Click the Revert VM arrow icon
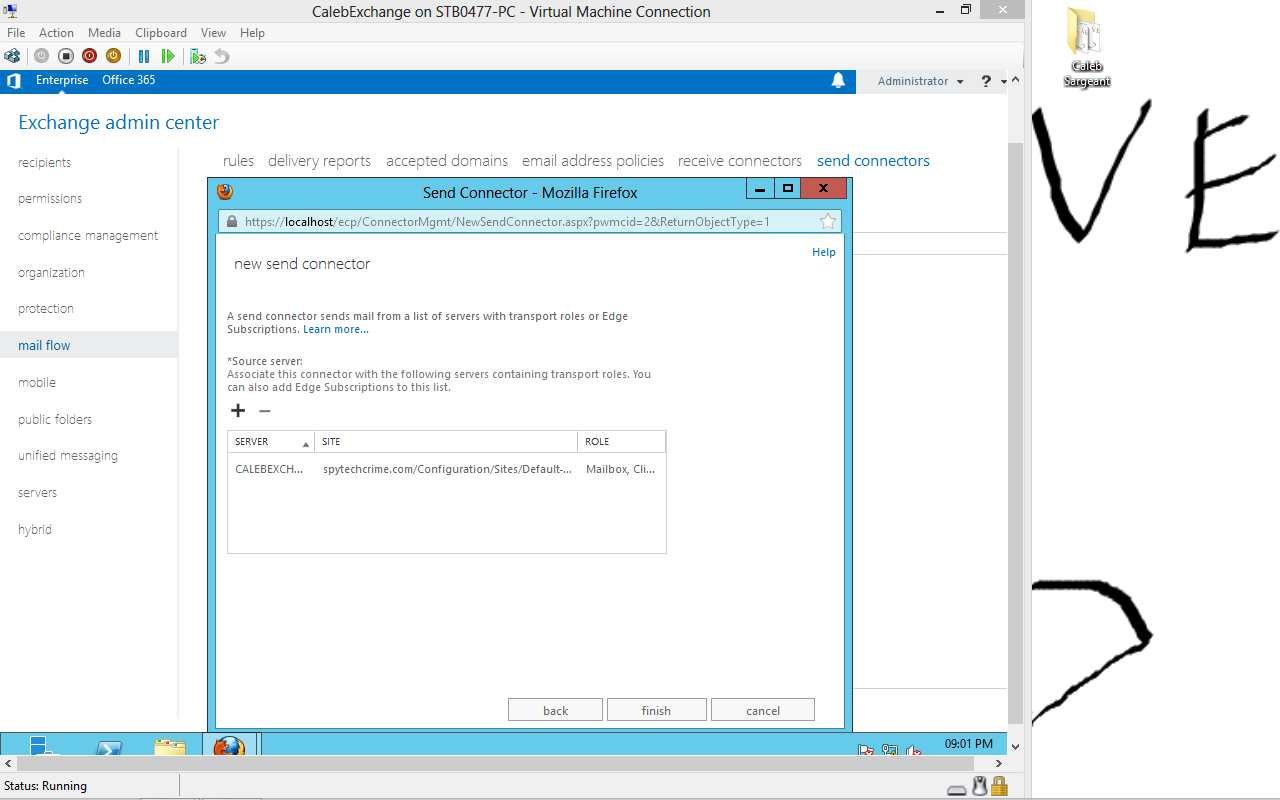This screenshot has width=1280, height=800. click(222, 56)
